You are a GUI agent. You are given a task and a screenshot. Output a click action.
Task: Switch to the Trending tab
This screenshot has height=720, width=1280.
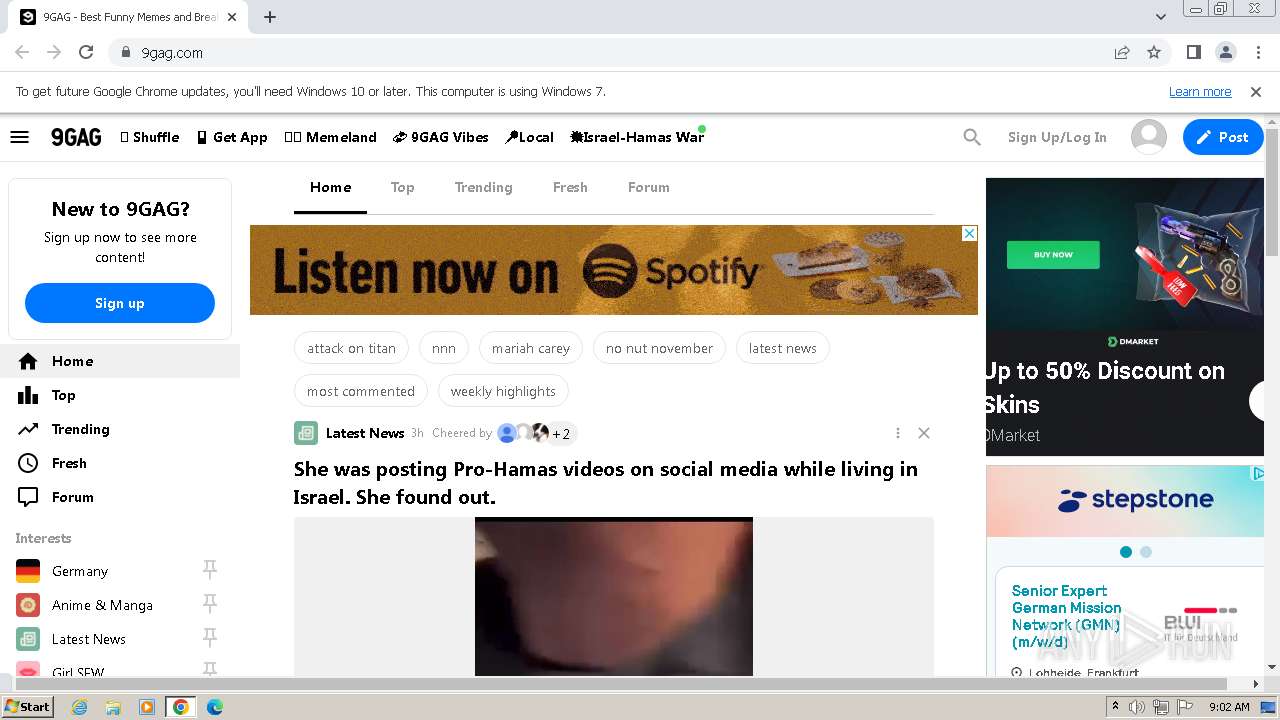coord(483,187)
